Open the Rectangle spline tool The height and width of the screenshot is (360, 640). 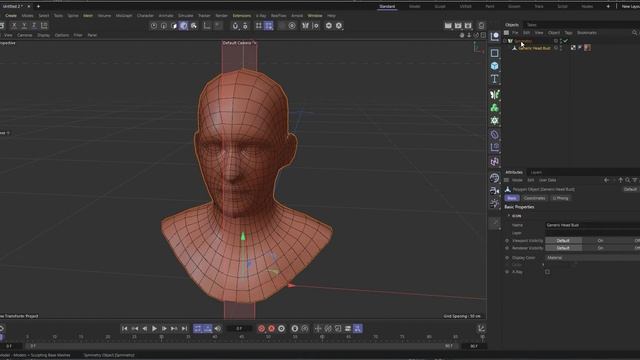(x=494, y=53)
